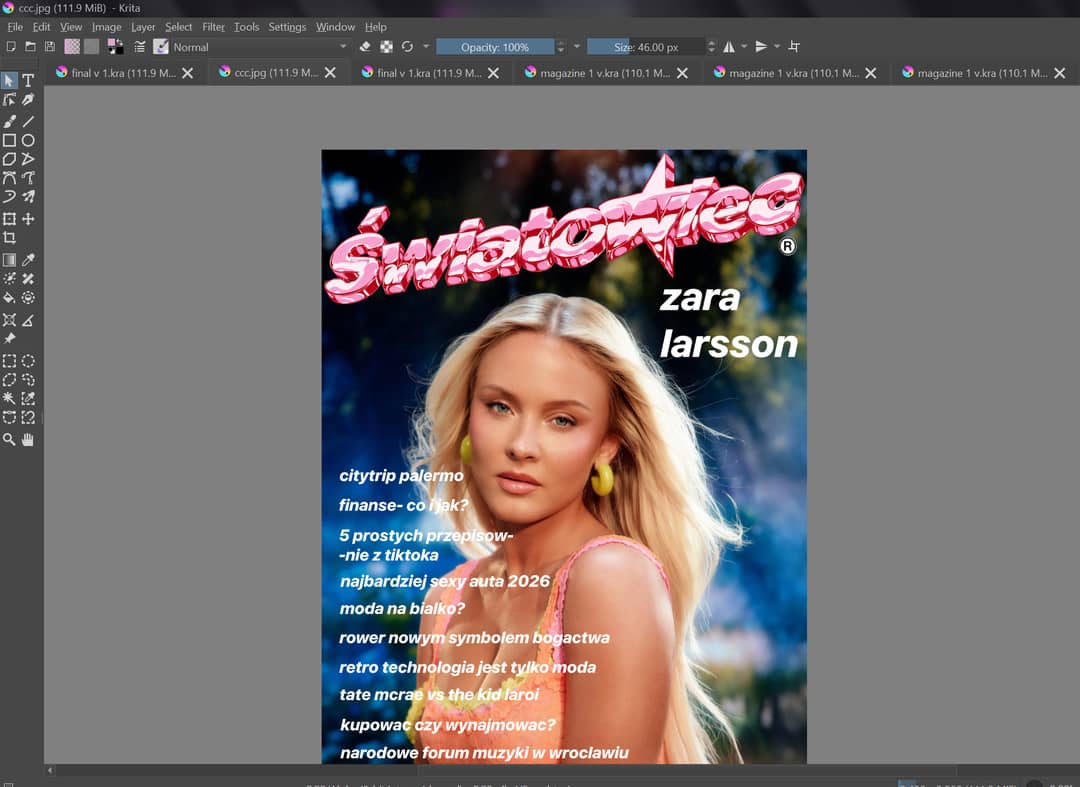The height and width of the screenshot is (787, 1080).
Task: Select the Crop tool
Action: tap(9, 238)
